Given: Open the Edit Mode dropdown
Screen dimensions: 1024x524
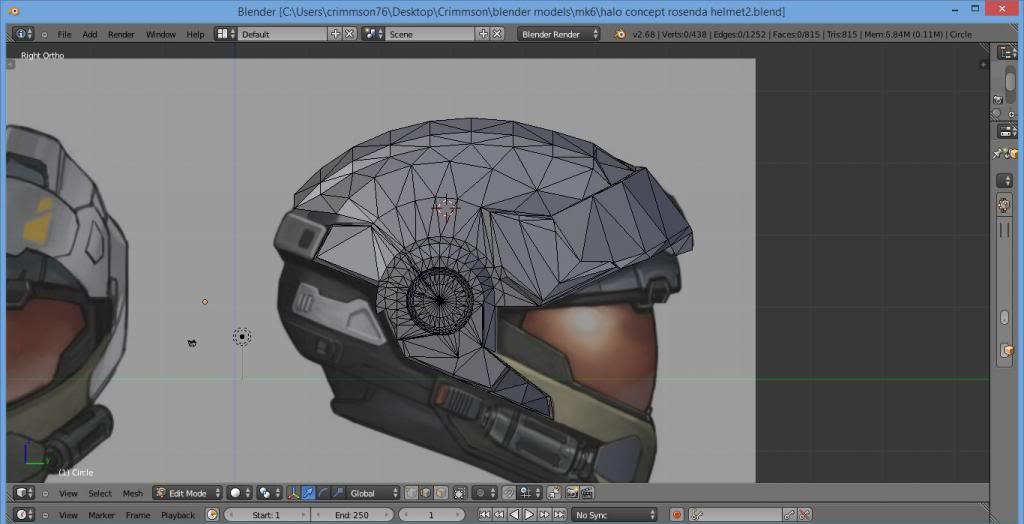Looking at the screenshot, I should 187,493.
